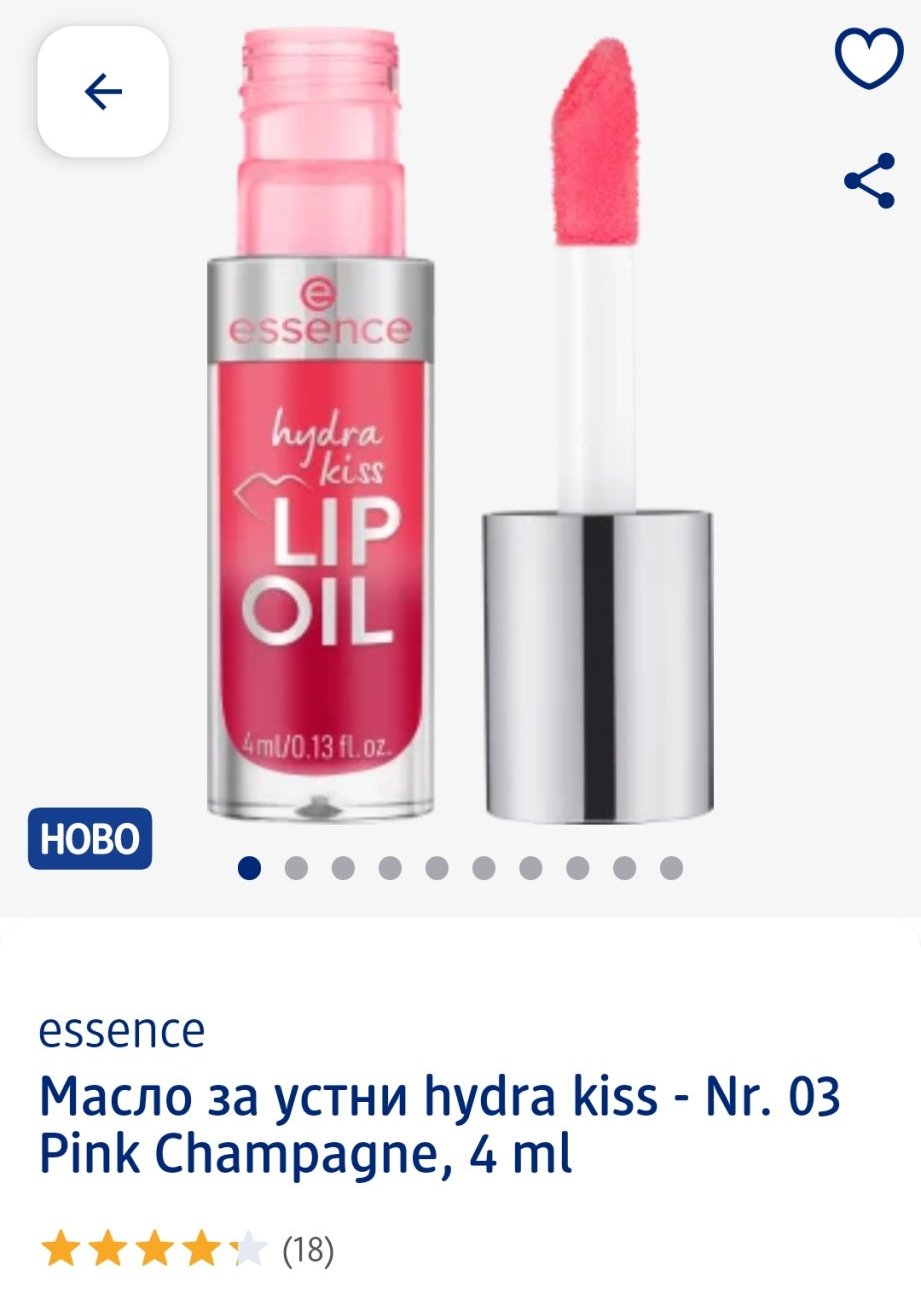The image size is (921, 1306).
Task: Tap the back arrow button
Action: 103,92
